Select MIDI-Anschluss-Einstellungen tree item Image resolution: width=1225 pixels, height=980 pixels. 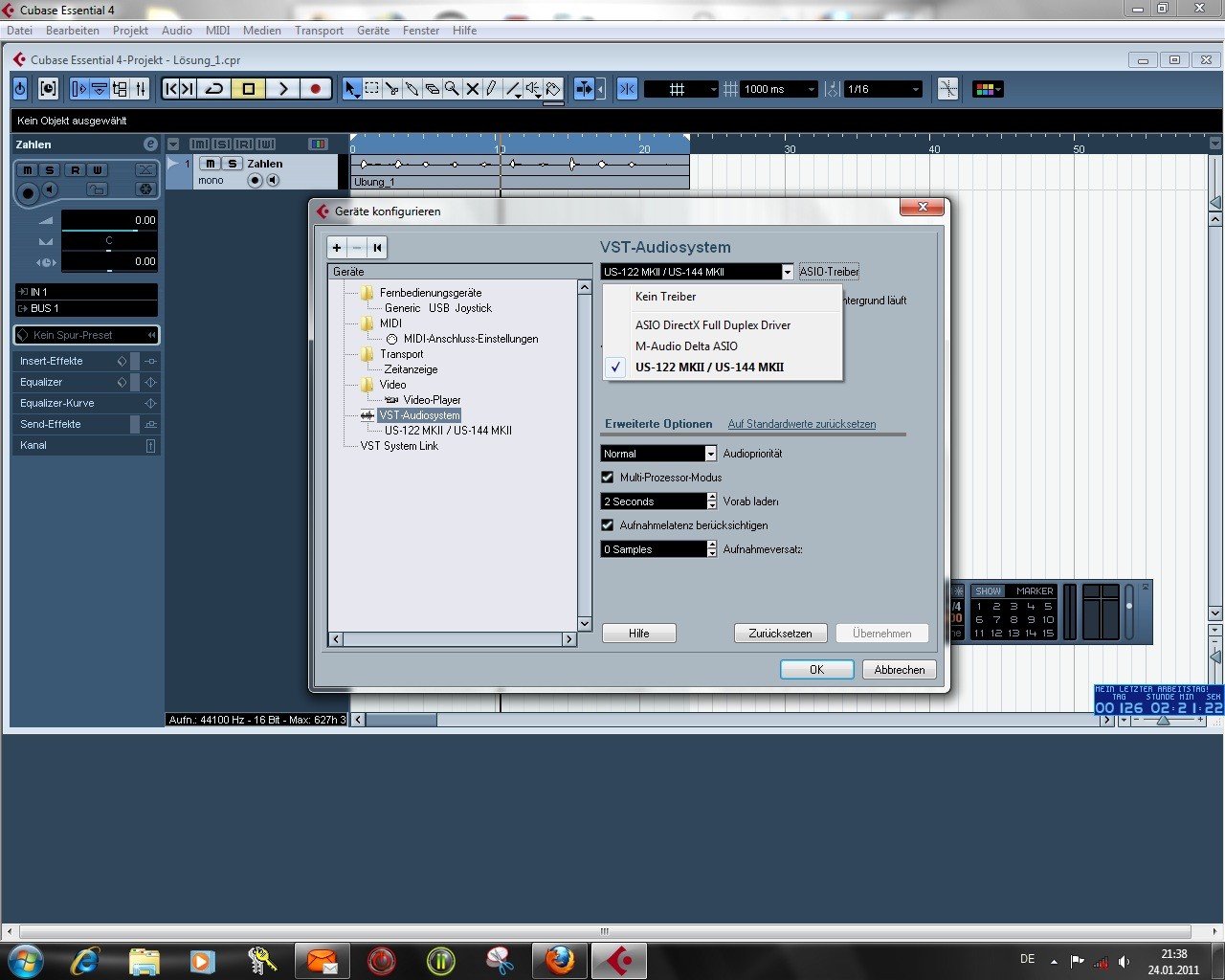(471, 339)
